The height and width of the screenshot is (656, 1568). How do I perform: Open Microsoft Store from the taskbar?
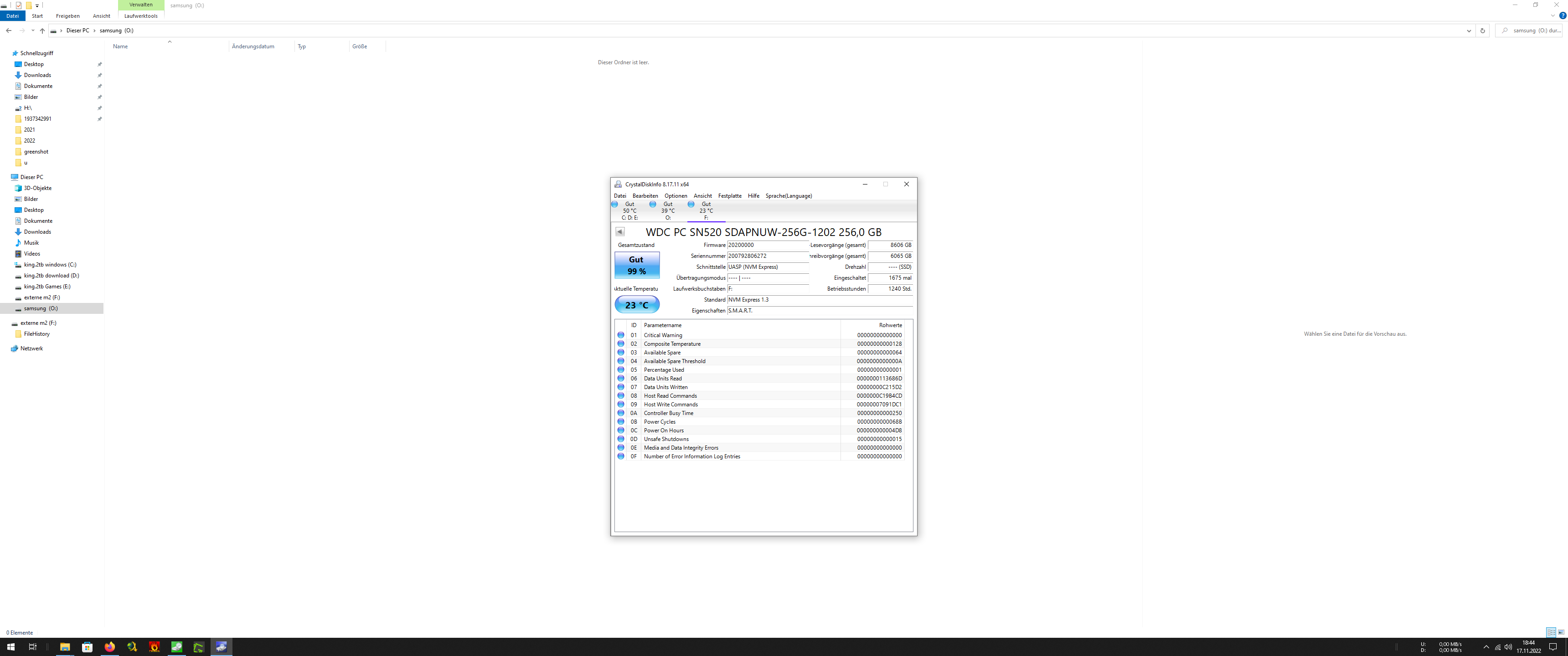(x=87, y=647)
